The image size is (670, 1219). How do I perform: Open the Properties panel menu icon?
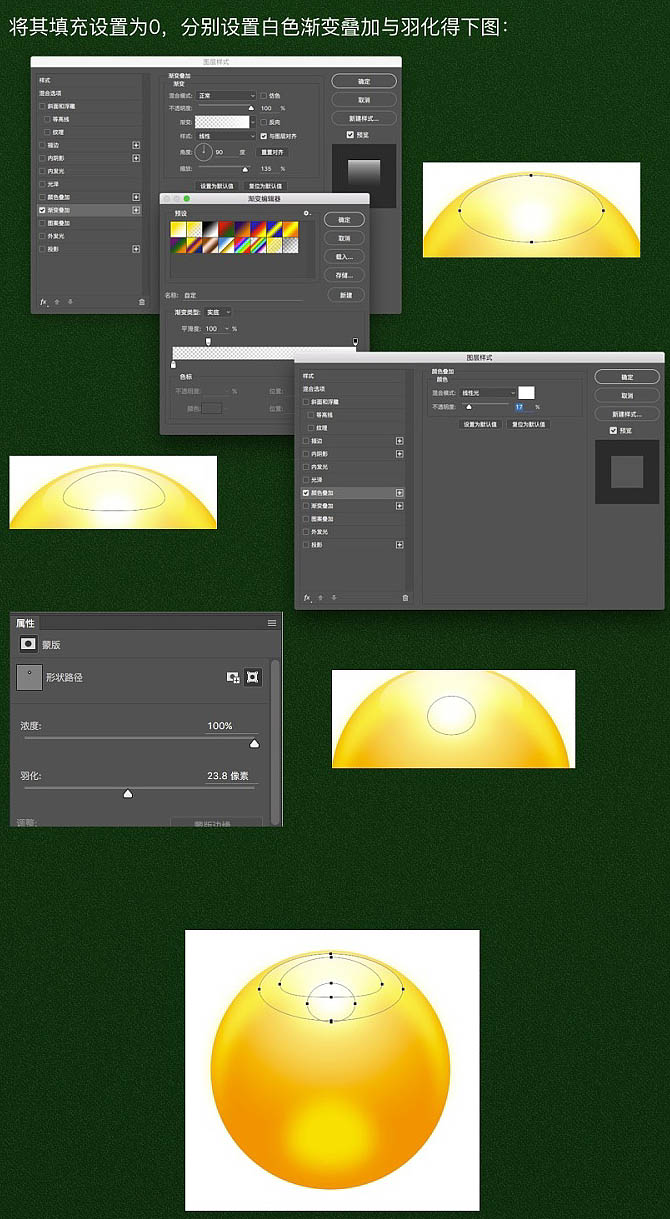tap(271, 623)
